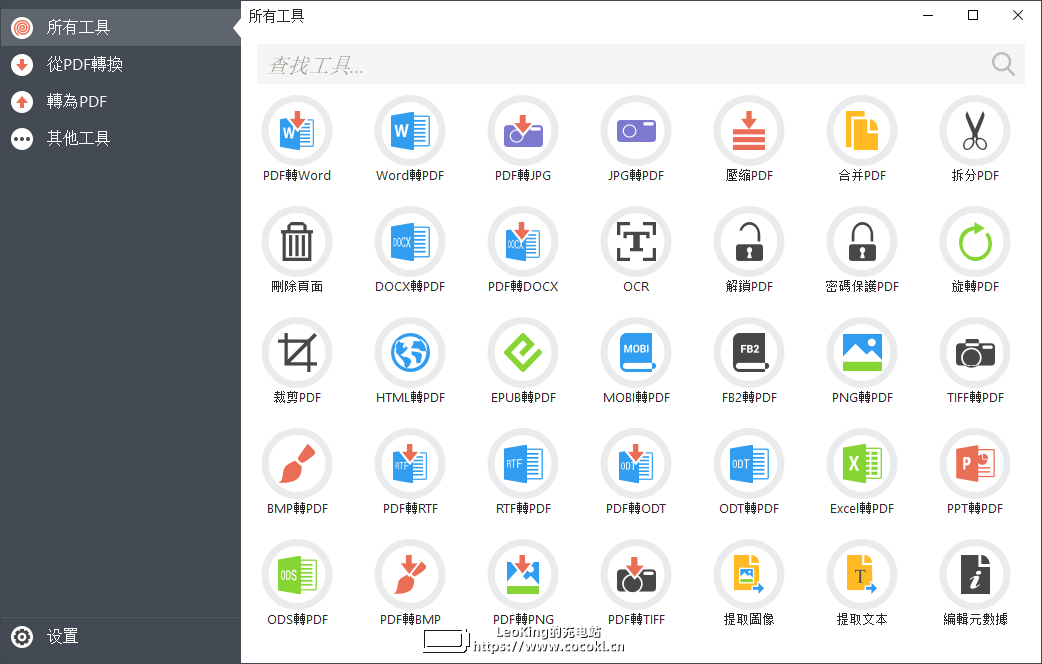
Task: Open PNG轉PDF image tool
Action: click(x=861, y=353)
